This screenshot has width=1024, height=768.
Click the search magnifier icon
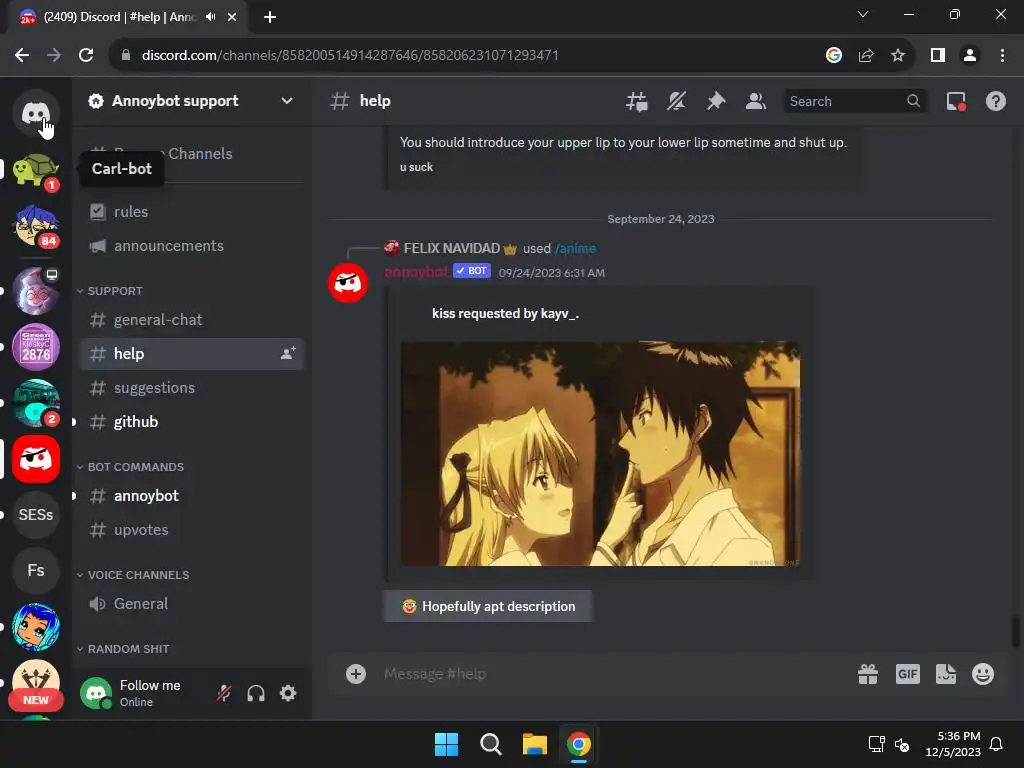(x=913, y=101)
